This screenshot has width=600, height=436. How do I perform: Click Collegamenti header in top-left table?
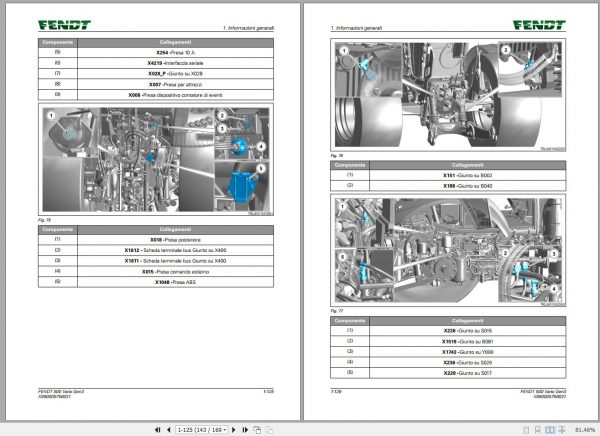[x=175, y=42]
